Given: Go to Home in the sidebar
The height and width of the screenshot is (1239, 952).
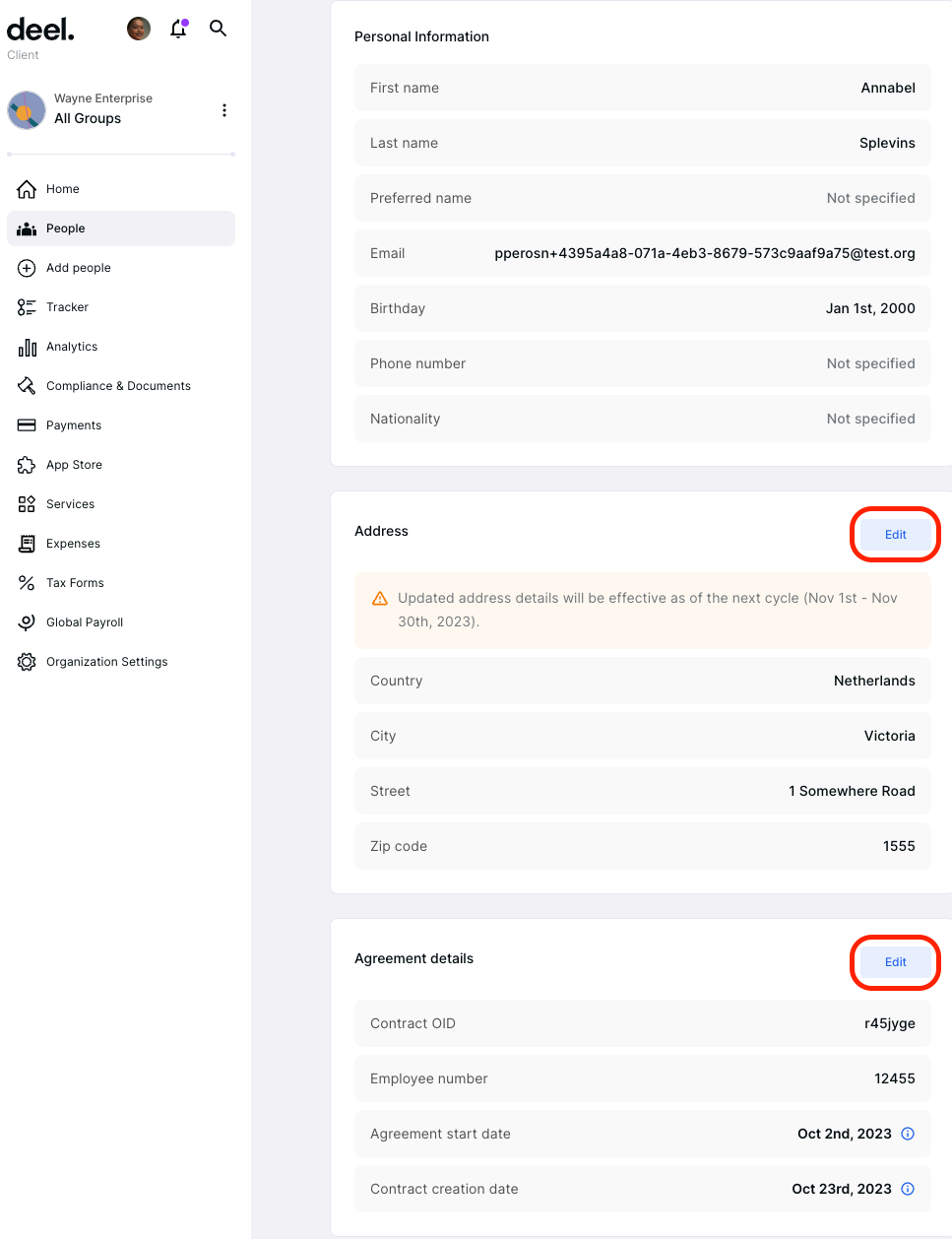Looking at the screenshot, I should coord(62,189).
